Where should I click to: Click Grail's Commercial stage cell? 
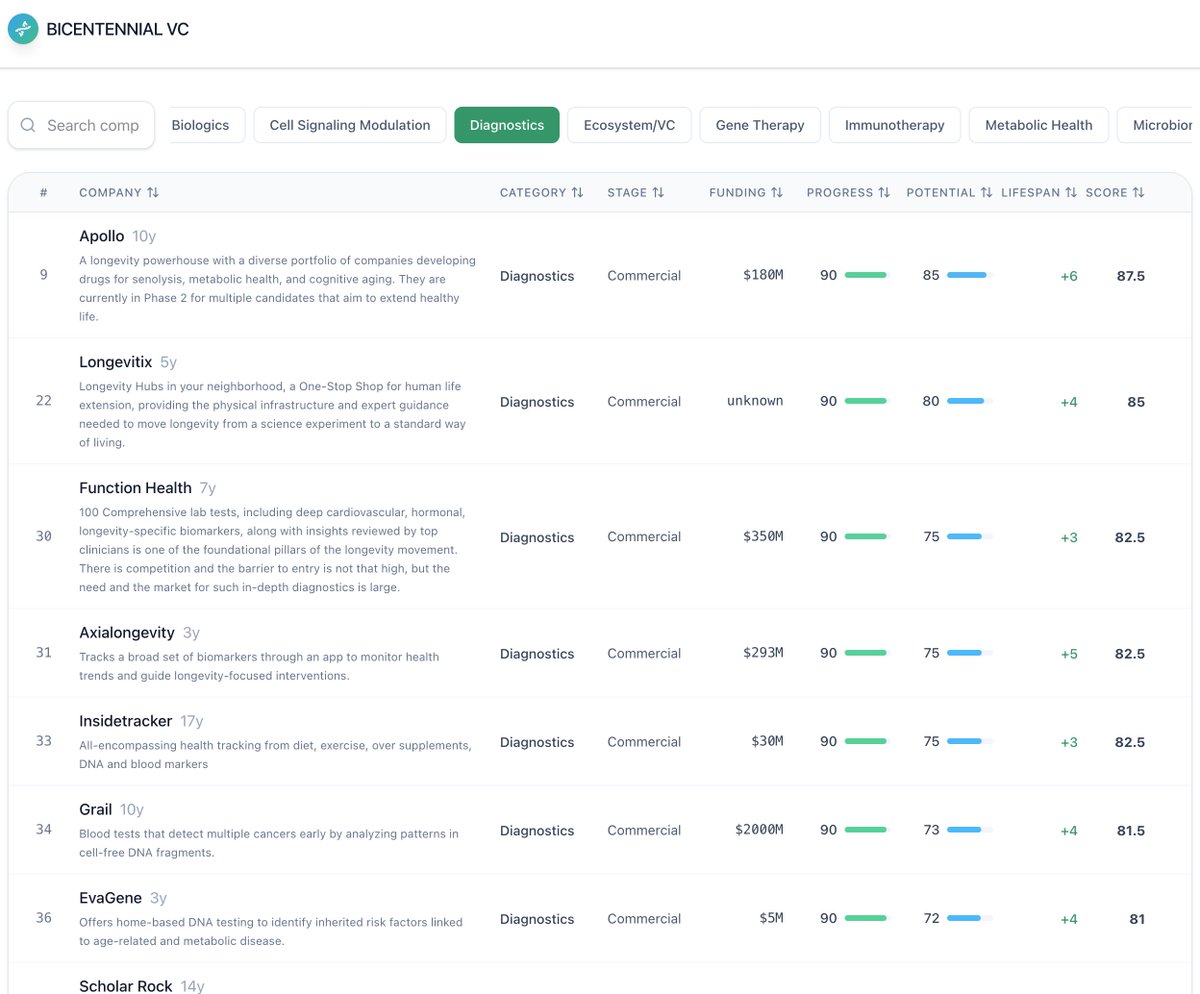point(644,830)
